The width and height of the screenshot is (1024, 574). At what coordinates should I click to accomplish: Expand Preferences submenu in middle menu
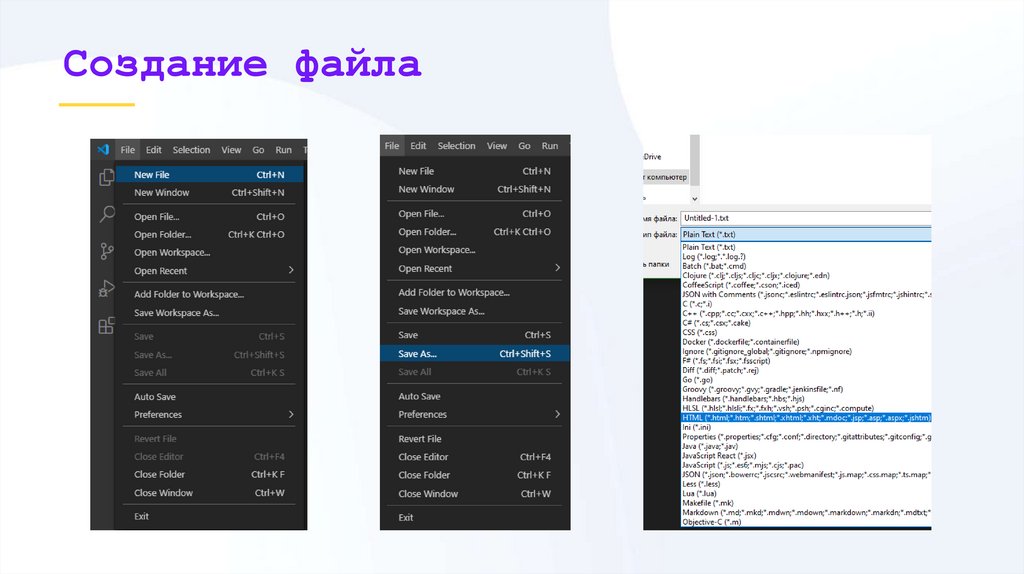pos(475,415)
